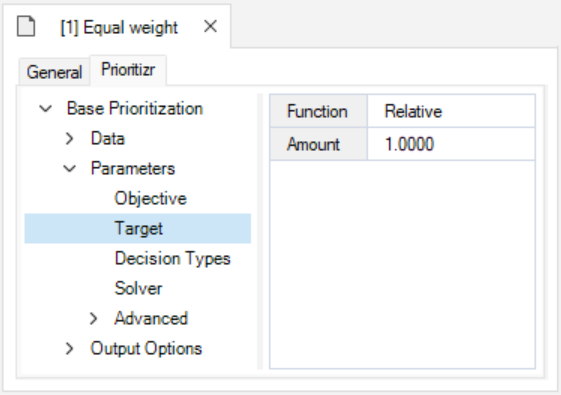Switch to the General tab
This screenshot has height=395, width=561.
pos(54,72)
